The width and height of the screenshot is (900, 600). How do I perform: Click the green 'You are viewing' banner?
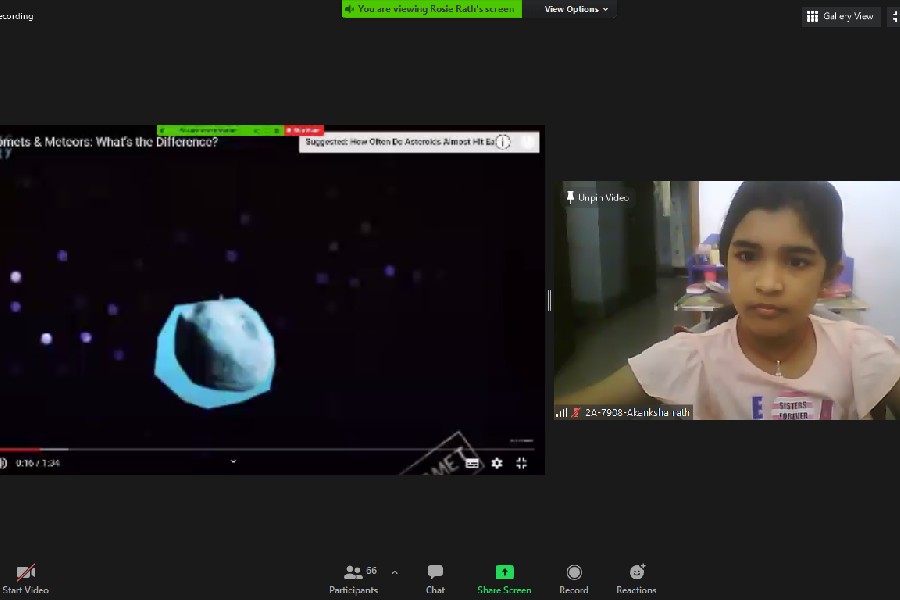[x=430, y=9]
